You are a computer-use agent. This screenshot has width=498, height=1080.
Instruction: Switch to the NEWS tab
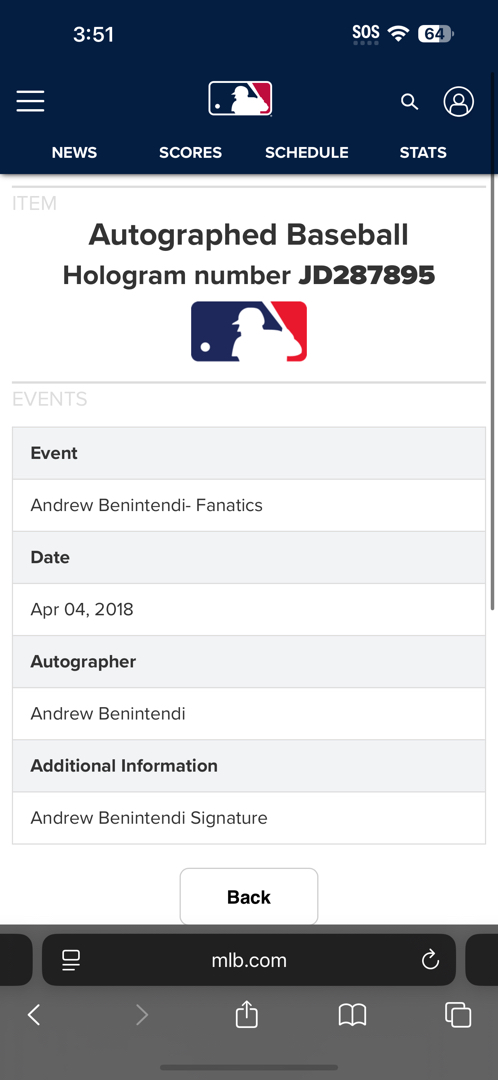click(x=74, y=152)
